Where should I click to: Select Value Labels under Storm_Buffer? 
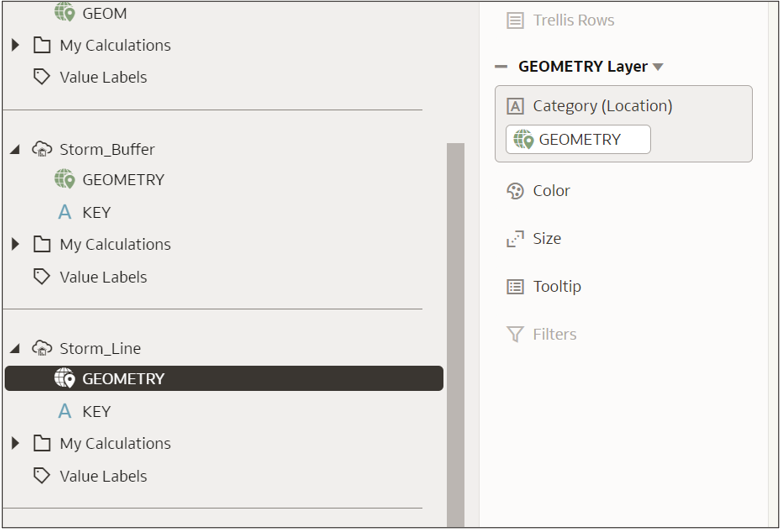(103, 277)
